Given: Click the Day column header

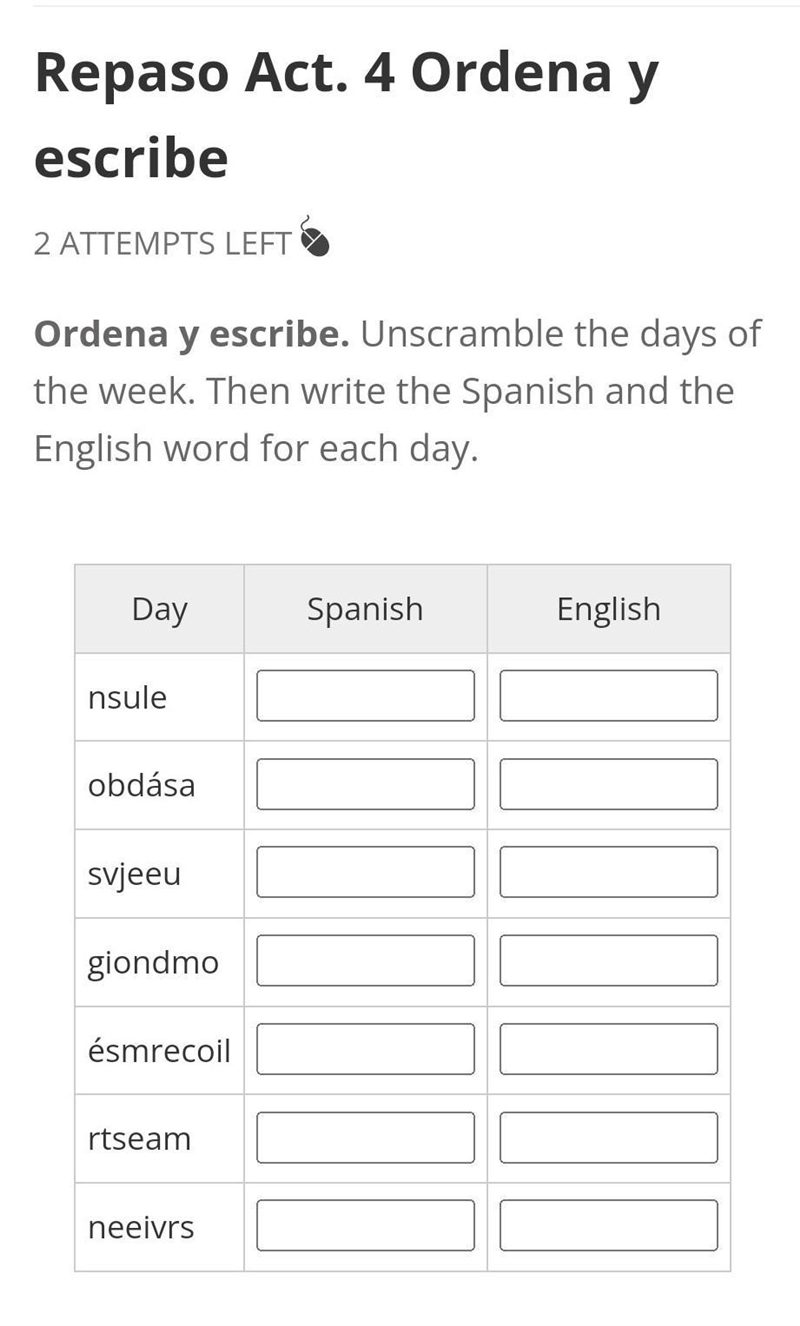Looking at the screenshot, I should pos(160,609).
